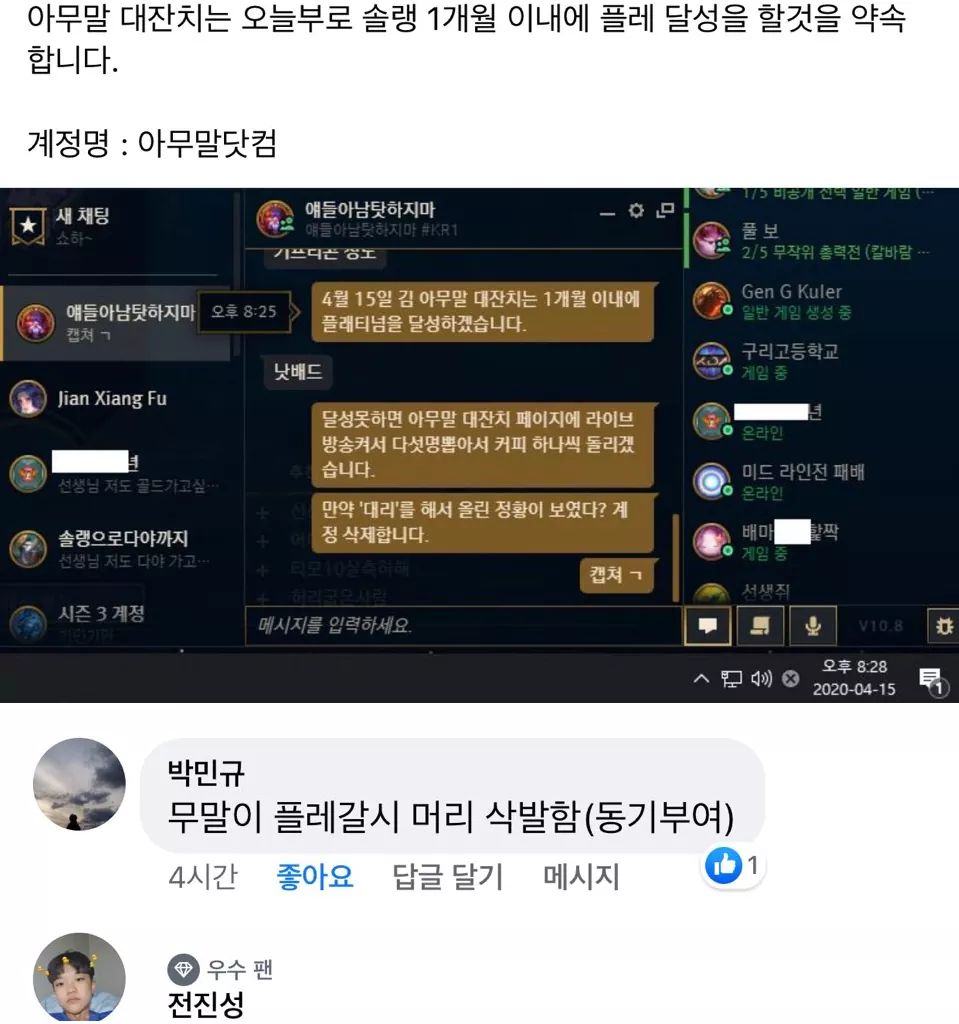Open 박민규's profile picture
The height and width of the screenshot is (1024, 959).
pyautogui.click(x=79, y=784)
